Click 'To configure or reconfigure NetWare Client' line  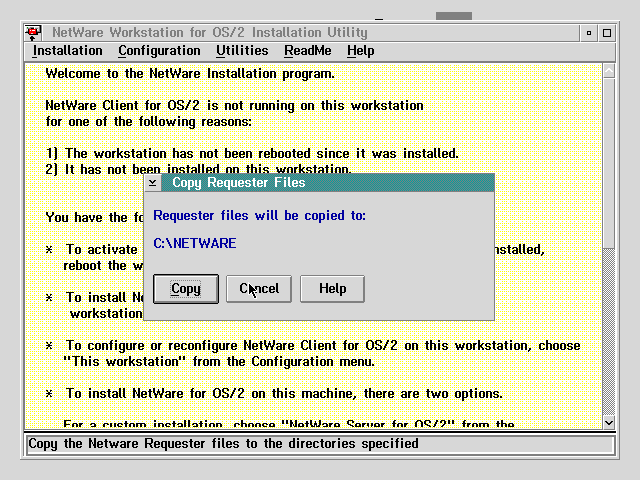323,346
